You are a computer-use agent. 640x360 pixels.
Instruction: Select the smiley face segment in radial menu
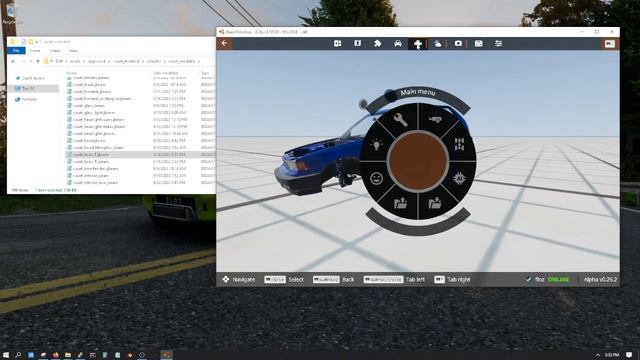point(376,178)
